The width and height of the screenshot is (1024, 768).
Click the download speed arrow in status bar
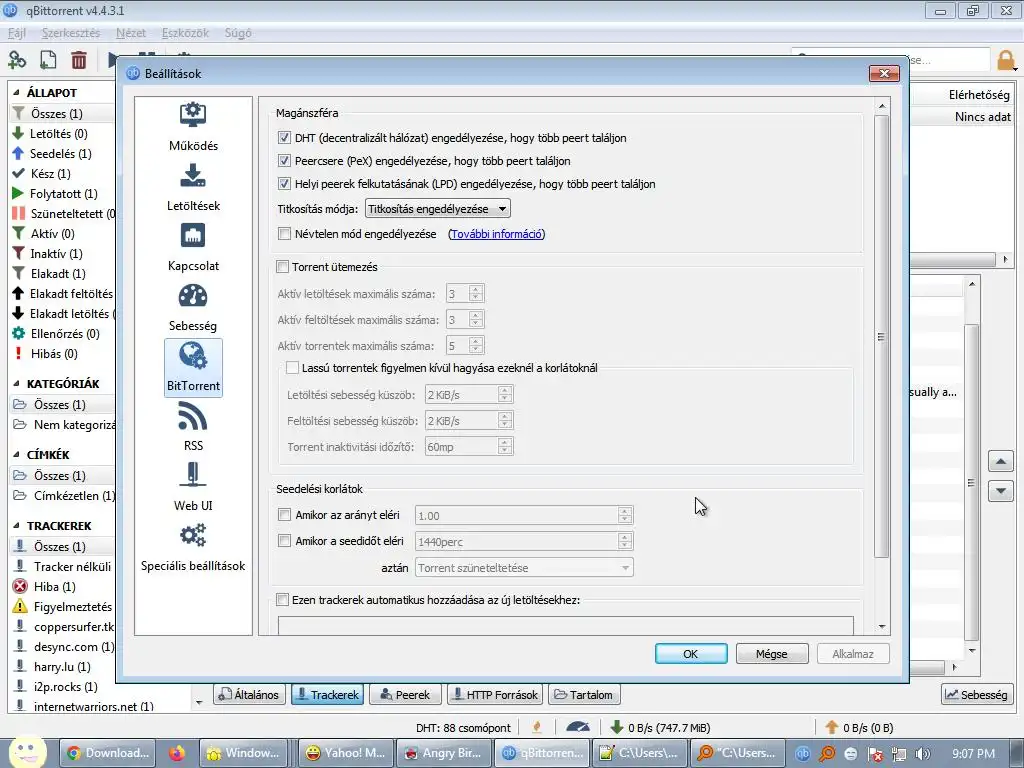coord(616,727)
